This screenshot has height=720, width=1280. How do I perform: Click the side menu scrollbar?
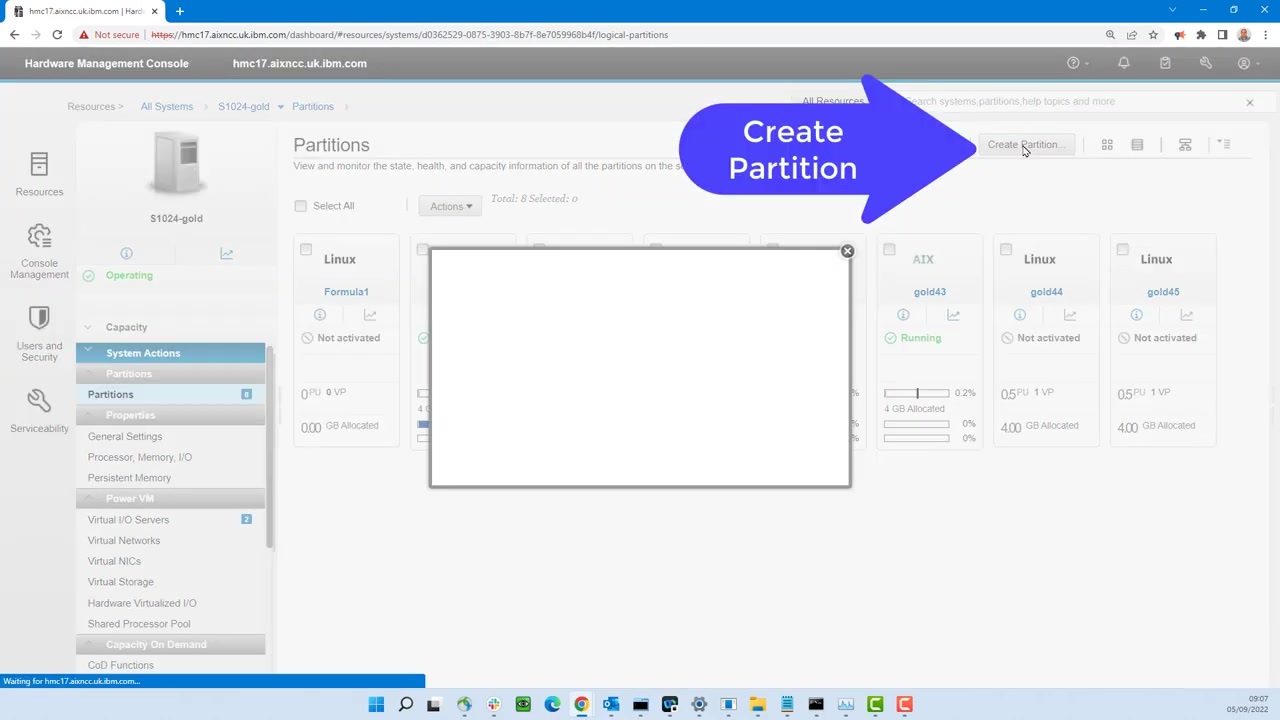pos(270,445)
